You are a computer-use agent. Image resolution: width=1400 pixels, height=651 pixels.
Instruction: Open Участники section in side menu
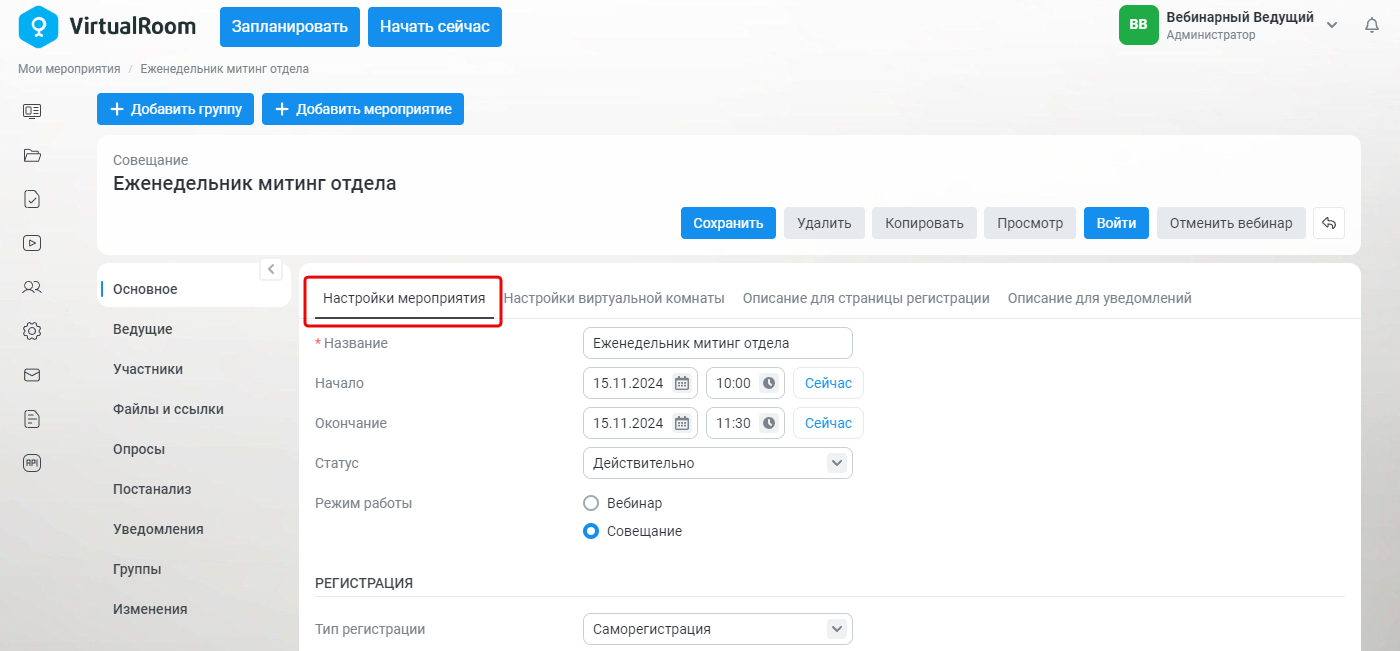[148, 369]
